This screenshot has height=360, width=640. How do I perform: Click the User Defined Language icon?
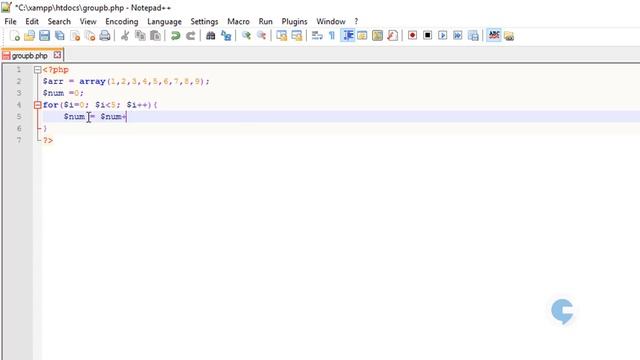[x=362, y=36]
